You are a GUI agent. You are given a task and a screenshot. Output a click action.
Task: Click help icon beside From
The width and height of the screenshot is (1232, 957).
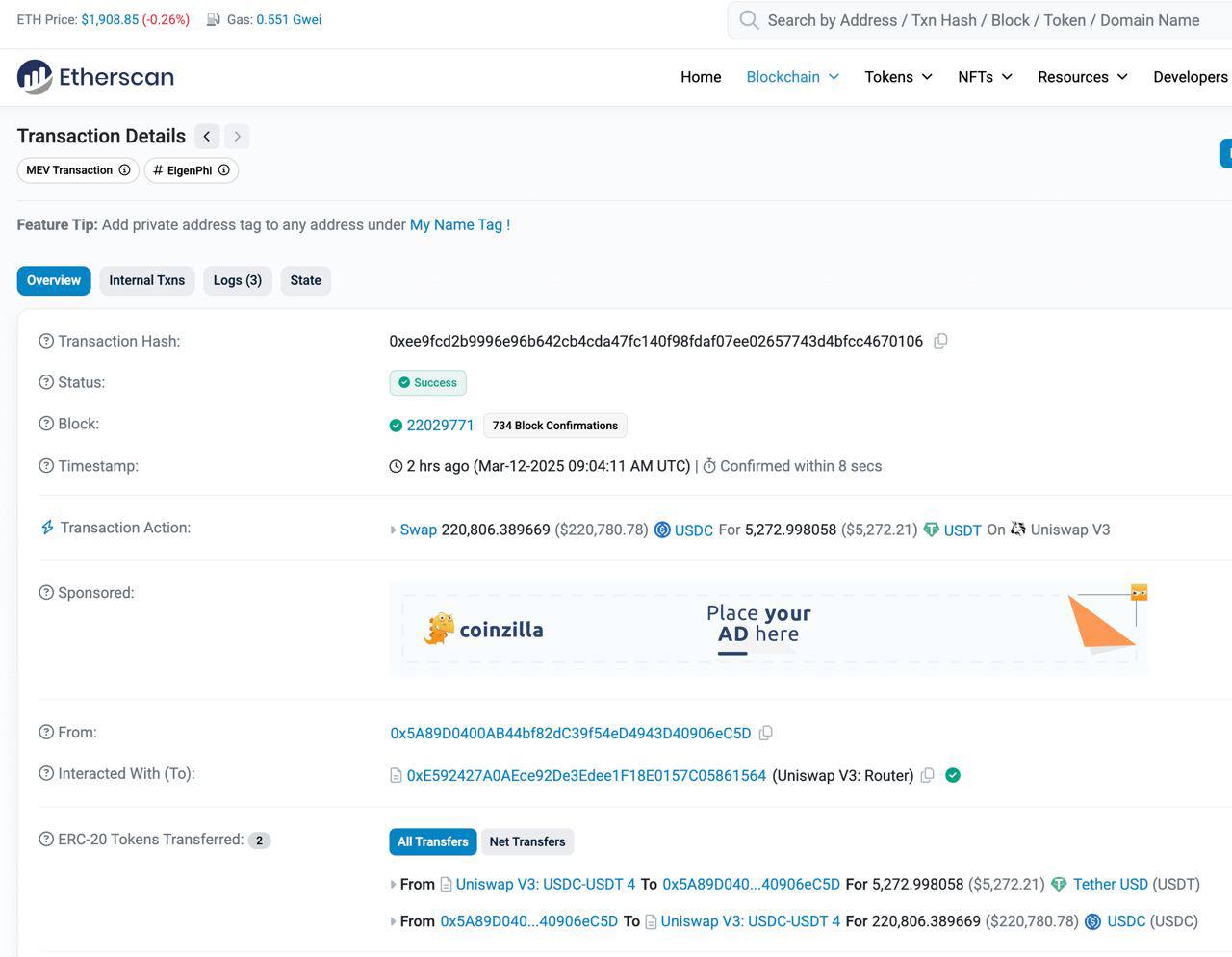coord(46,733)
